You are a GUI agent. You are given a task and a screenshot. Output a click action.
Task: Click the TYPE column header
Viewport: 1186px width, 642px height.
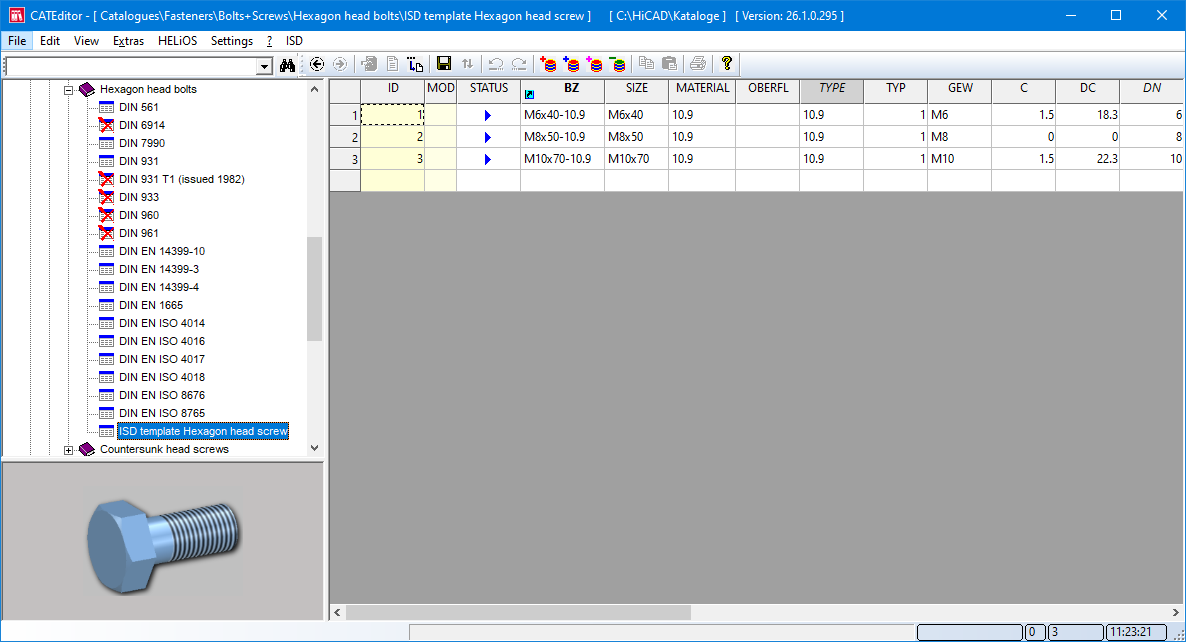pos(832,91)
